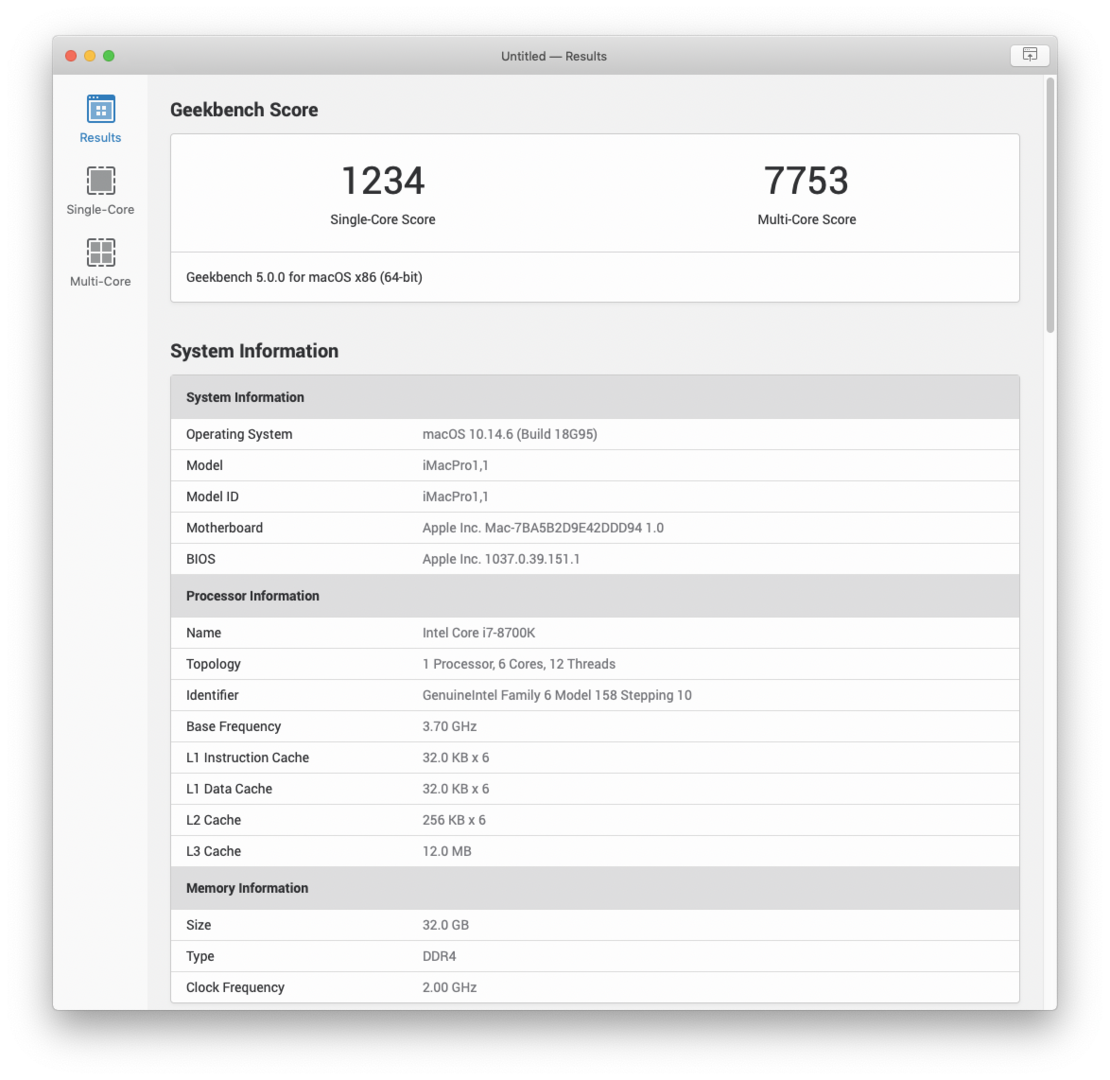This screenshot has width=1110, height=1080.
Task: Click the Multi-Core Score label
Action: tap(807, 219)
